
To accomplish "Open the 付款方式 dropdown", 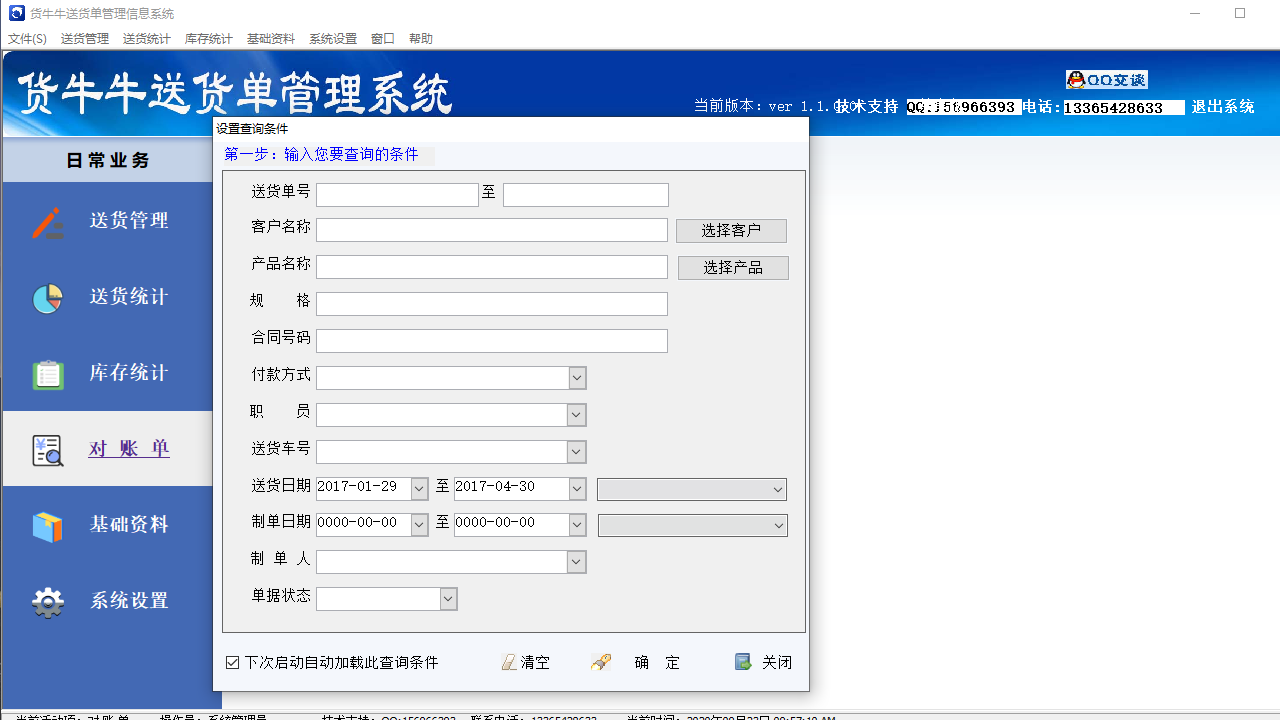I will pyautogui.click(x=577, y=377).
